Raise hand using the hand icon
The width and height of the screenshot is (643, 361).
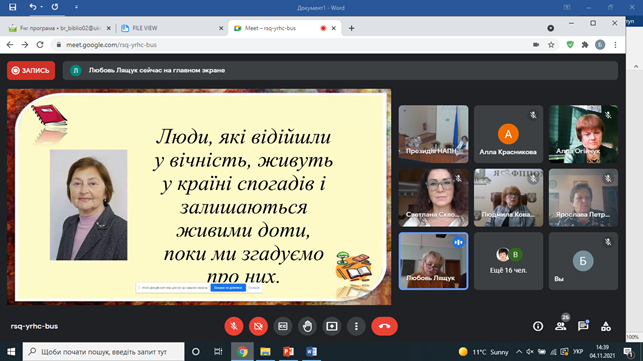[307, 326]
